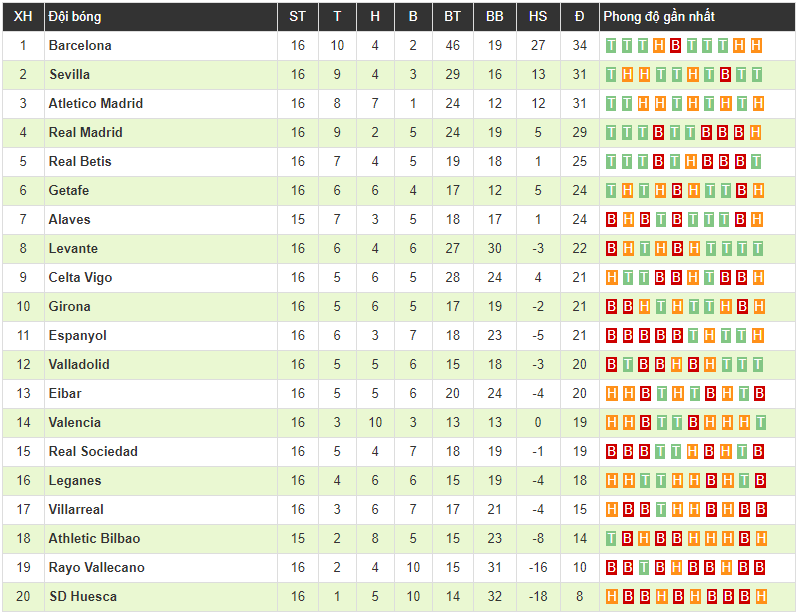Image resolution: width=797 pixels, height=614 pixels.
Task: Open the Barcelona team link
Action: 80,45
